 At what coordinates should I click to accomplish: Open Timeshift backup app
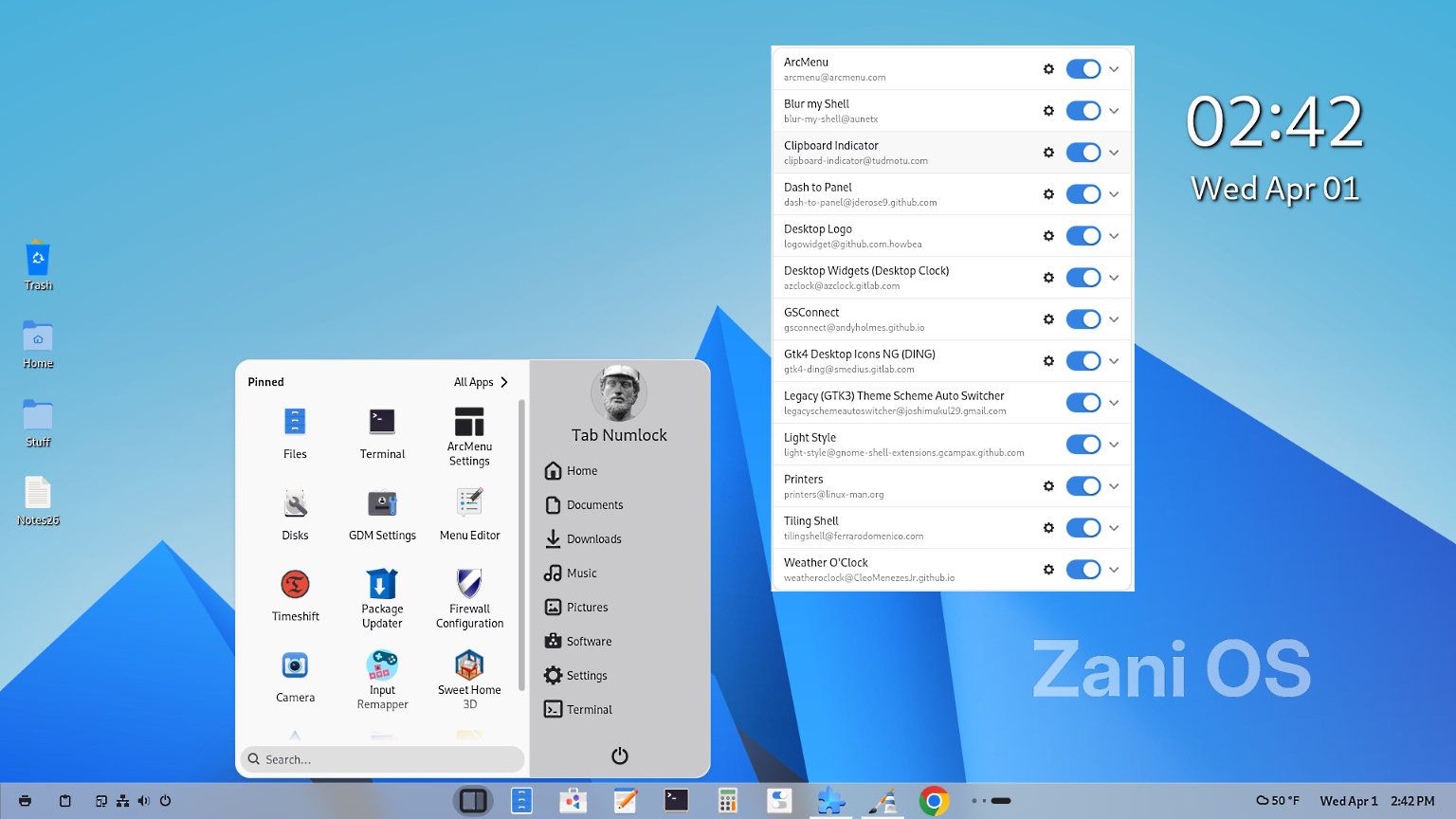pos(295,595)
